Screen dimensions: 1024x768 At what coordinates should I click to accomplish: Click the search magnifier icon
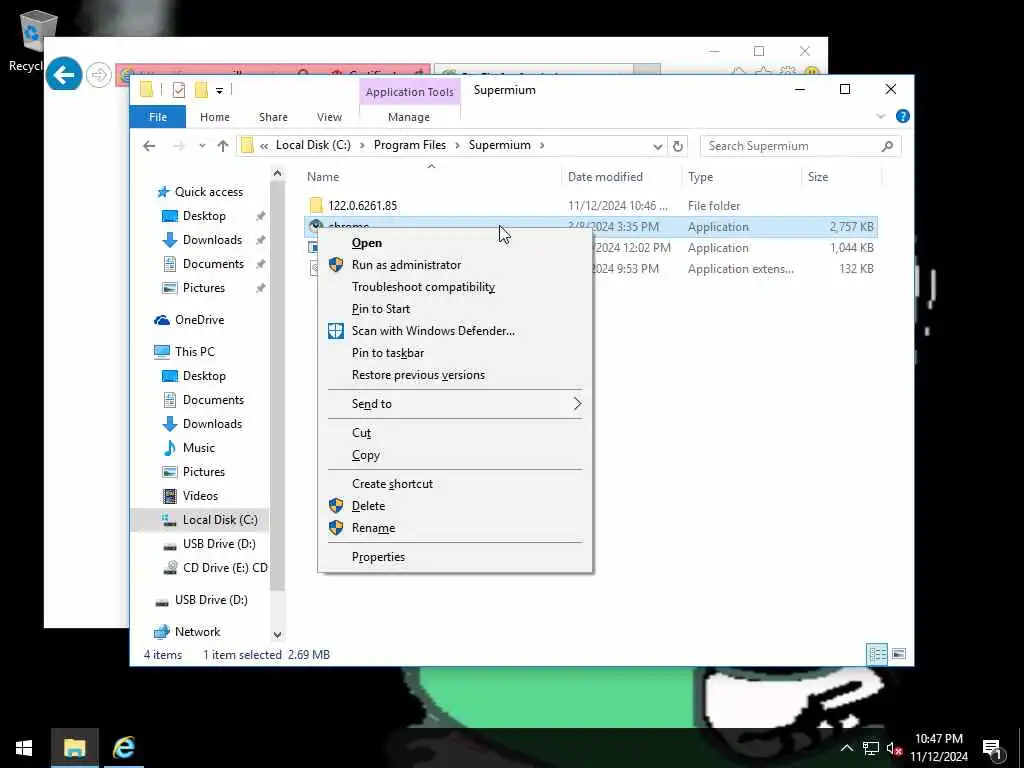click(887, 146)
